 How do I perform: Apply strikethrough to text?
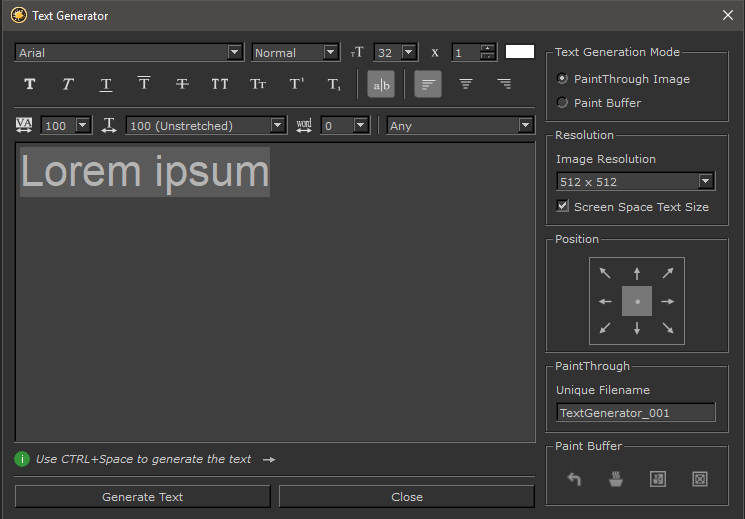point(182,84)
